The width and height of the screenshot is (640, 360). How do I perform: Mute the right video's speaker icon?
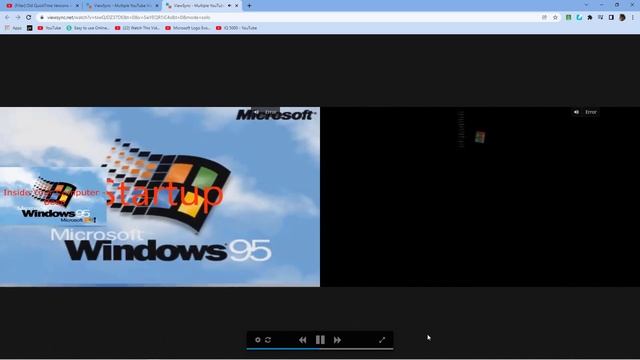click(x=576, y=112)
